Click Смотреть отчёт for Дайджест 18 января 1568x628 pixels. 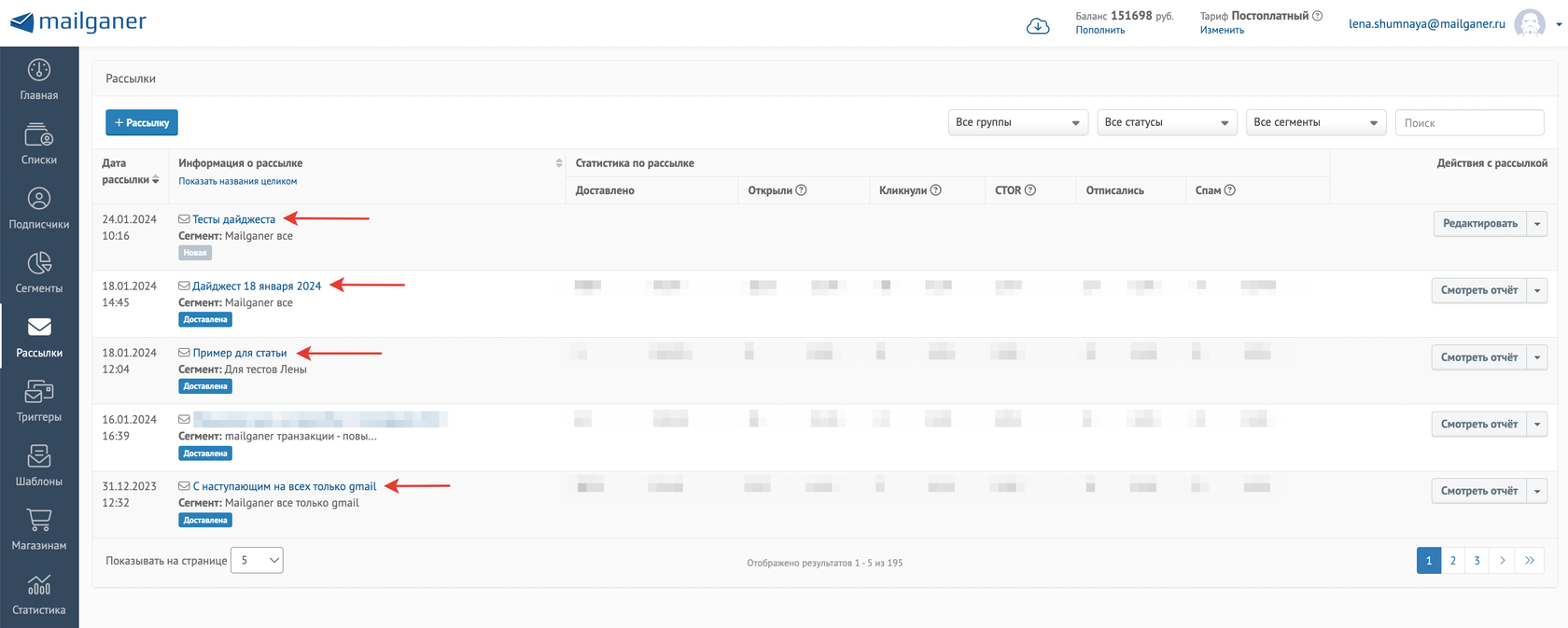click(1479, 290)
